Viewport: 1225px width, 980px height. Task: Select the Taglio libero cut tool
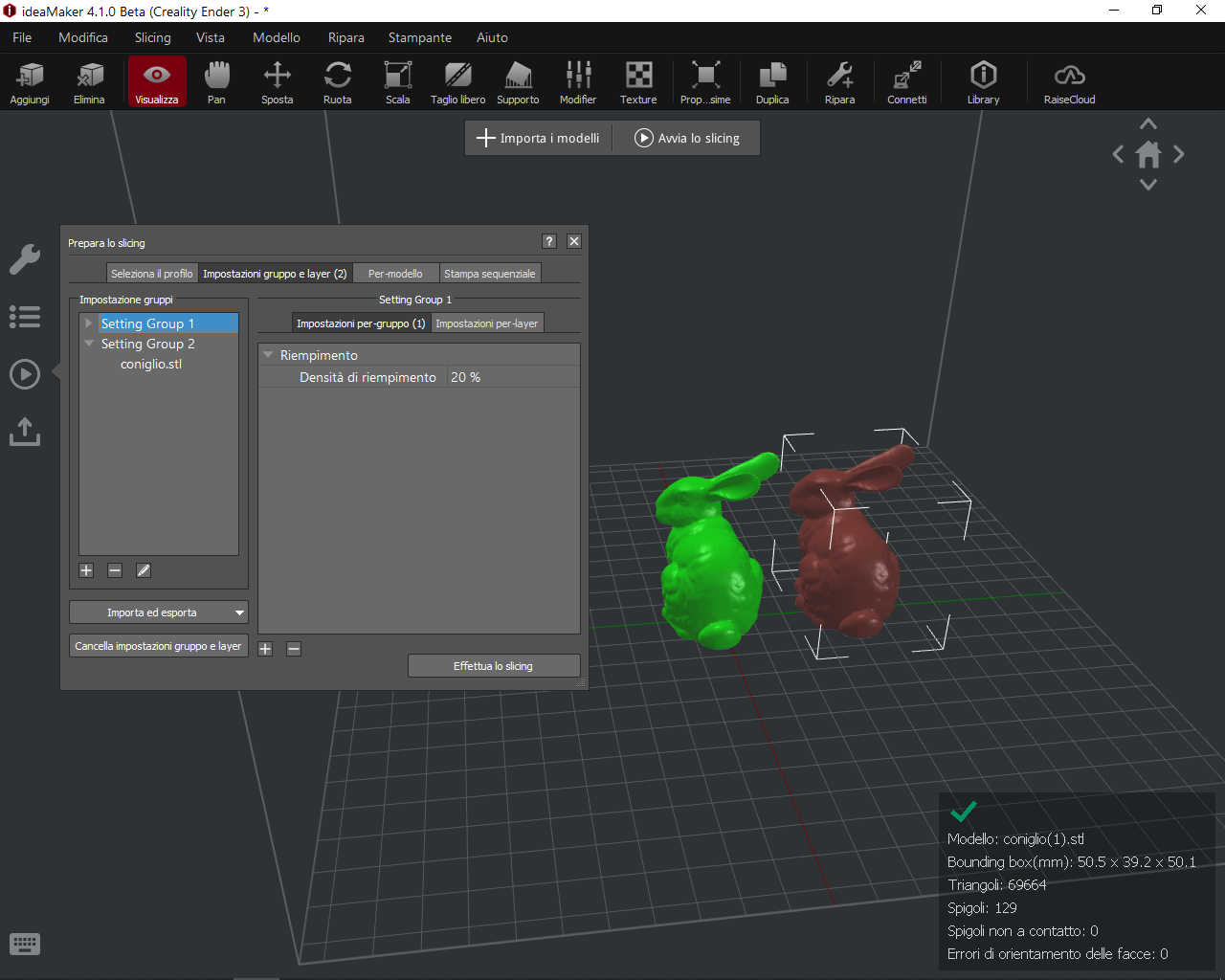click(457, 82)
